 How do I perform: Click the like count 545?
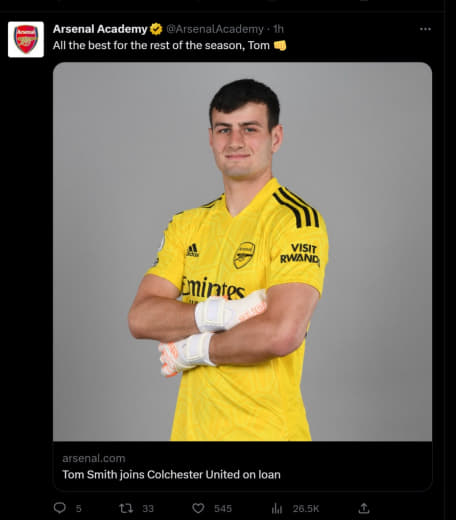tap(223, 508)
